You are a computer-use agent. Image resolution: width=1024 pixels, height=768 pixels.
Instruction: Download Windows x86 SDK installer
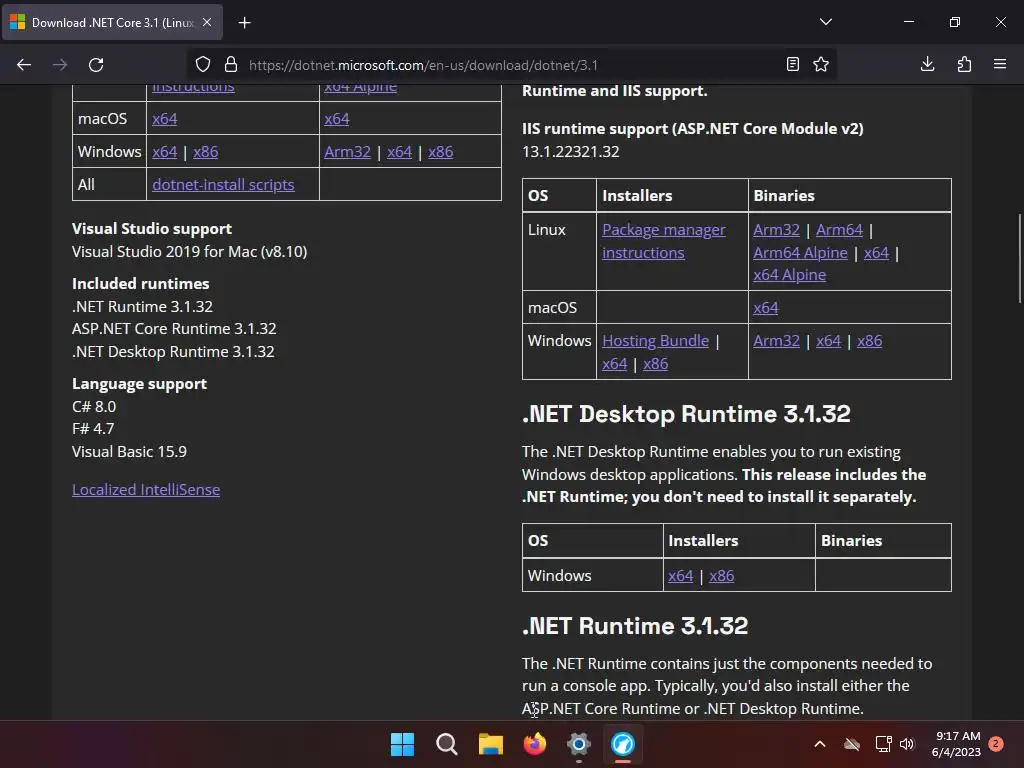(206, 152)
